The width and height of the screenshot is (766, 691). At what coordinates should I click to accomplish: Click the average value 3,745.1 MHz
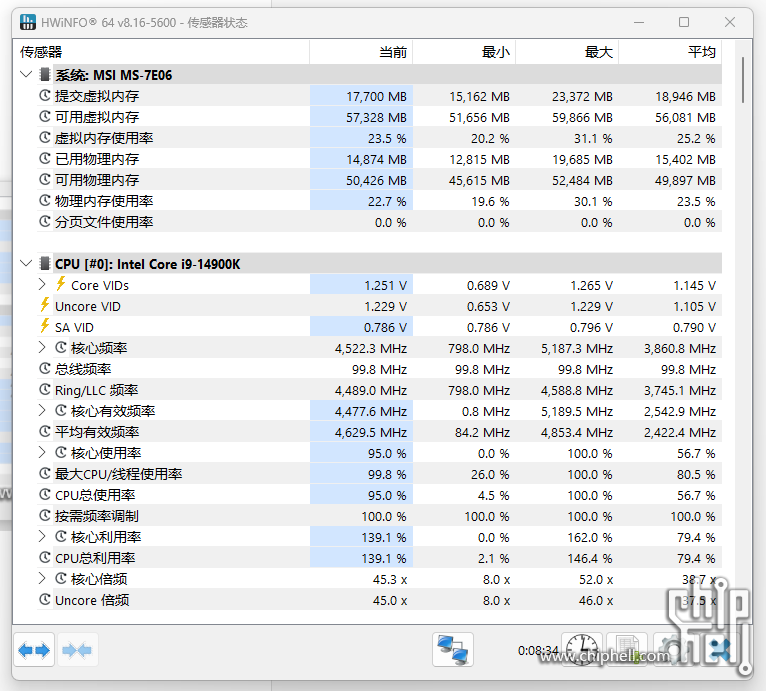(680, 390)
